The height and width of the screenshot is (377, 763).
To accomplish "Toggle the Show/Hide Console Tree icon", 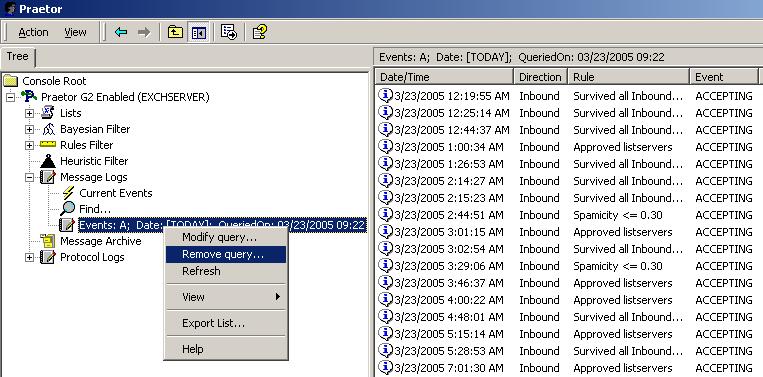I will click(x=199, y=33).
